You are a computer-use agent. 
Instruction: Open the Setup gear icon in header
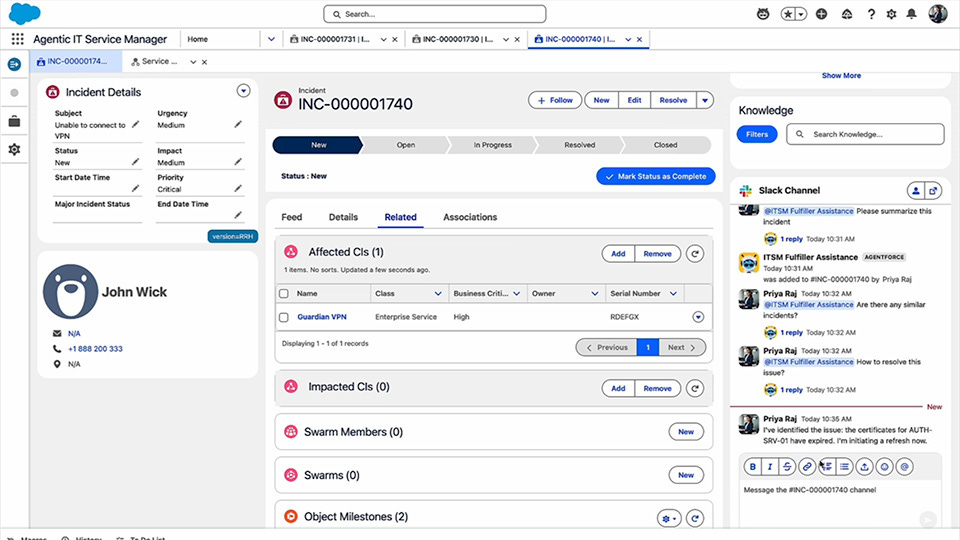[x=891, y=14]
